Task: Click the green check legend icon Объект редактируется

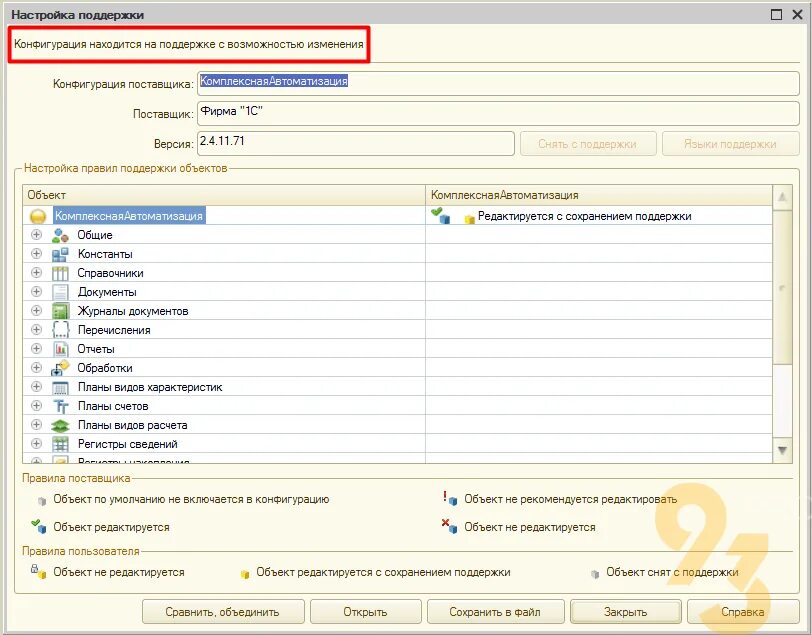Action: [39, 526]
